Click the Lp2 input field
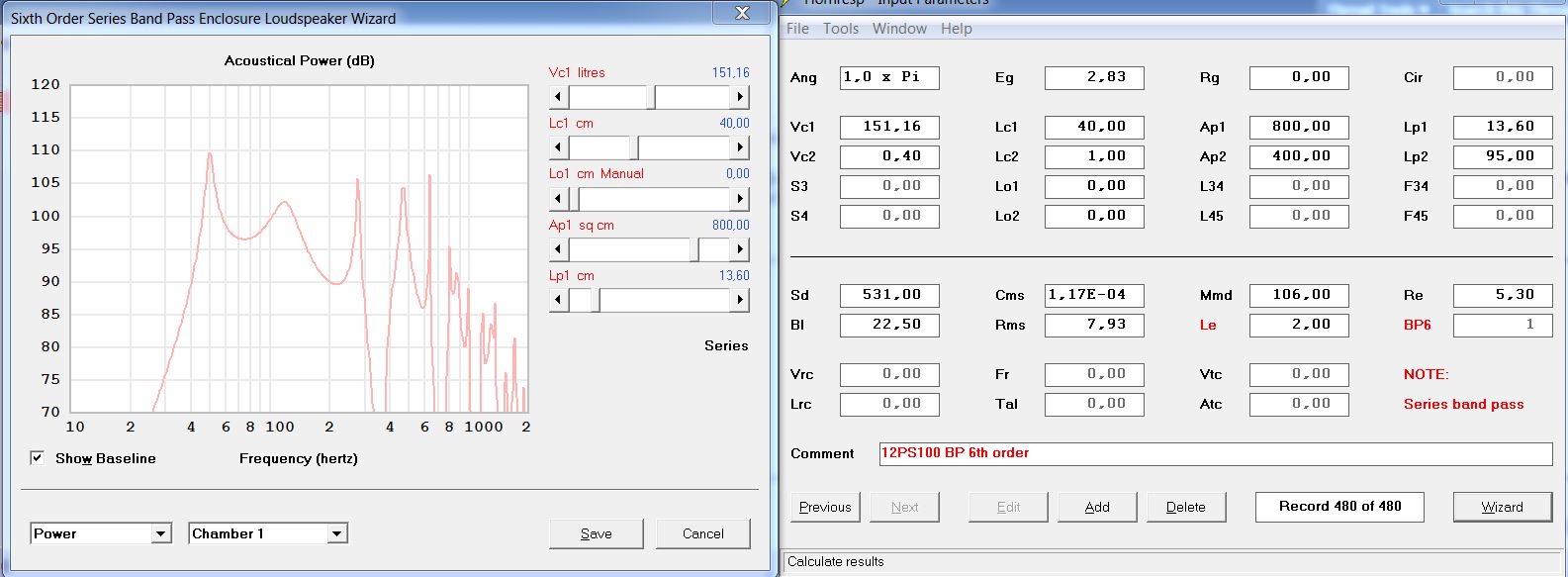The height and width of the screenshot is (577, 1568). coord(1503,156)
